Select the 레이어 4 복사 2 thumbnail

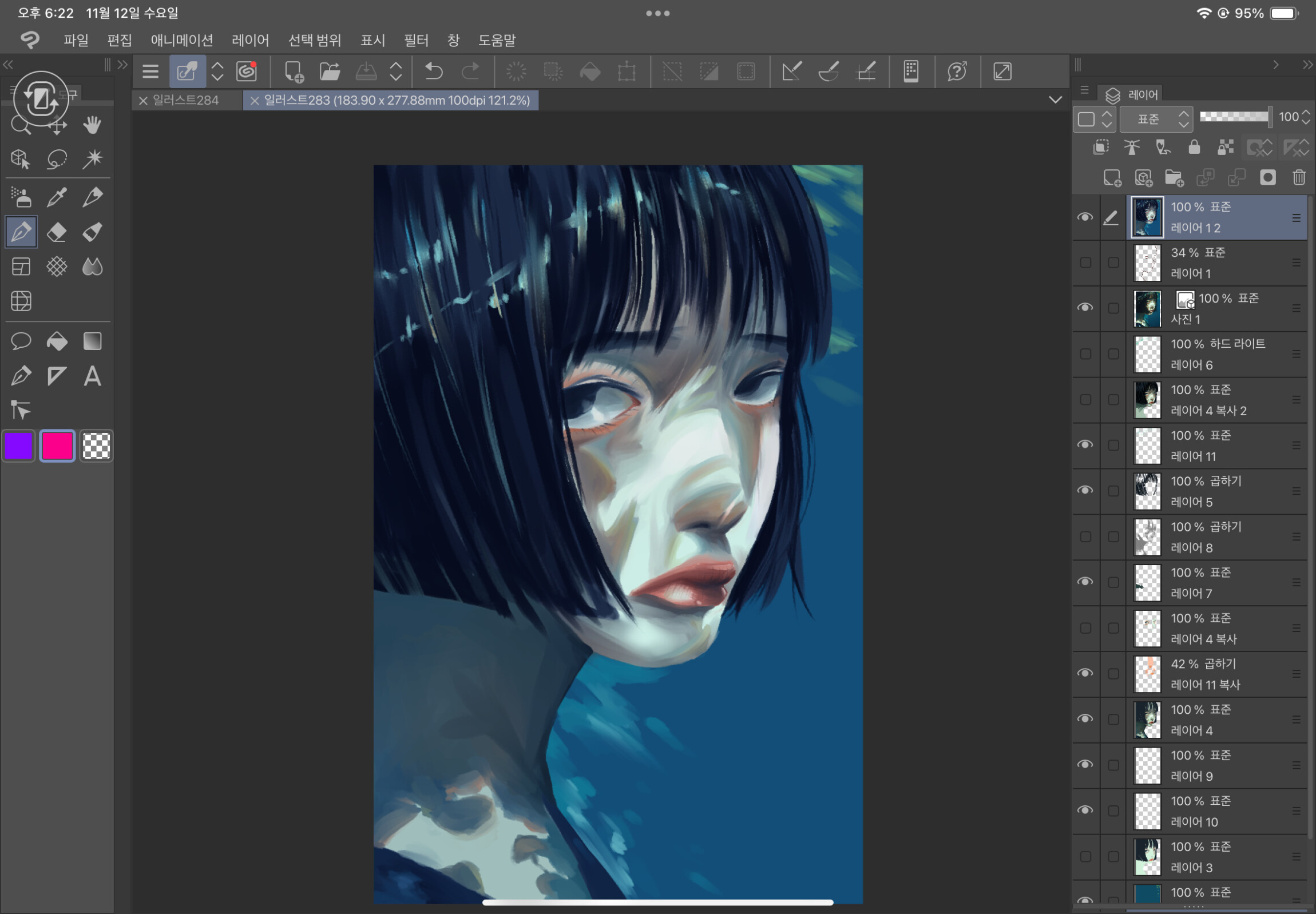[x=1148, y=400]
